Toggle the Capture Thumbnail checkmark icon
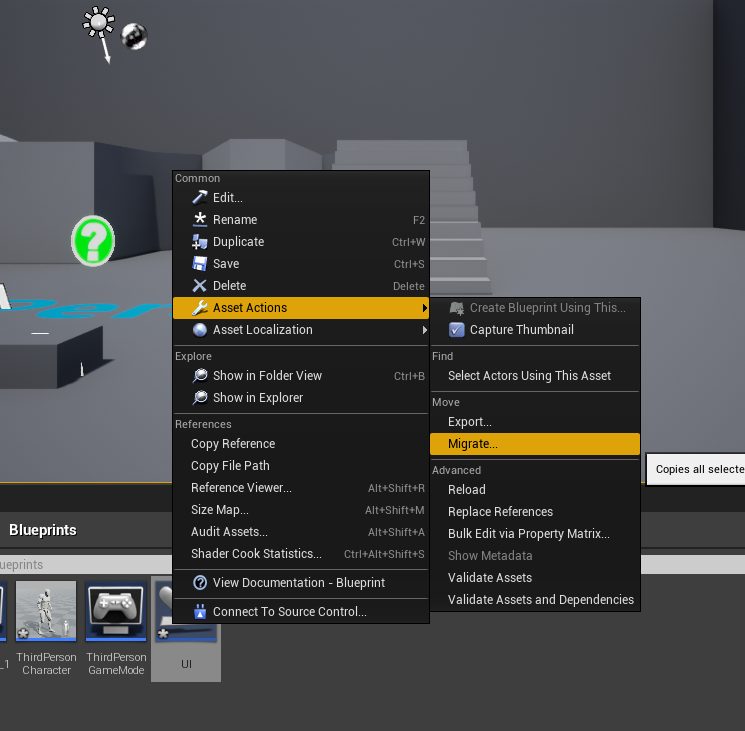The height and width of the screenshot is (731, 745). click(x=457, y=330)
